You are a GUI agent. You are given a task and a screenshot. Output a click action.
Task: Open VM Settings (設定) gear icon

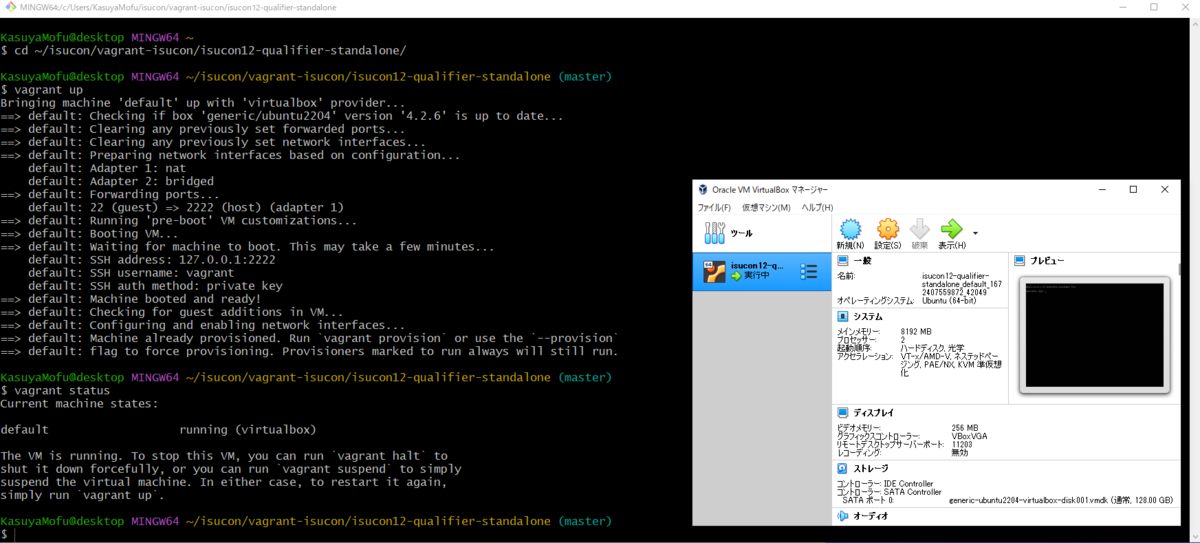pyautogui.click(x=887, y=229)
